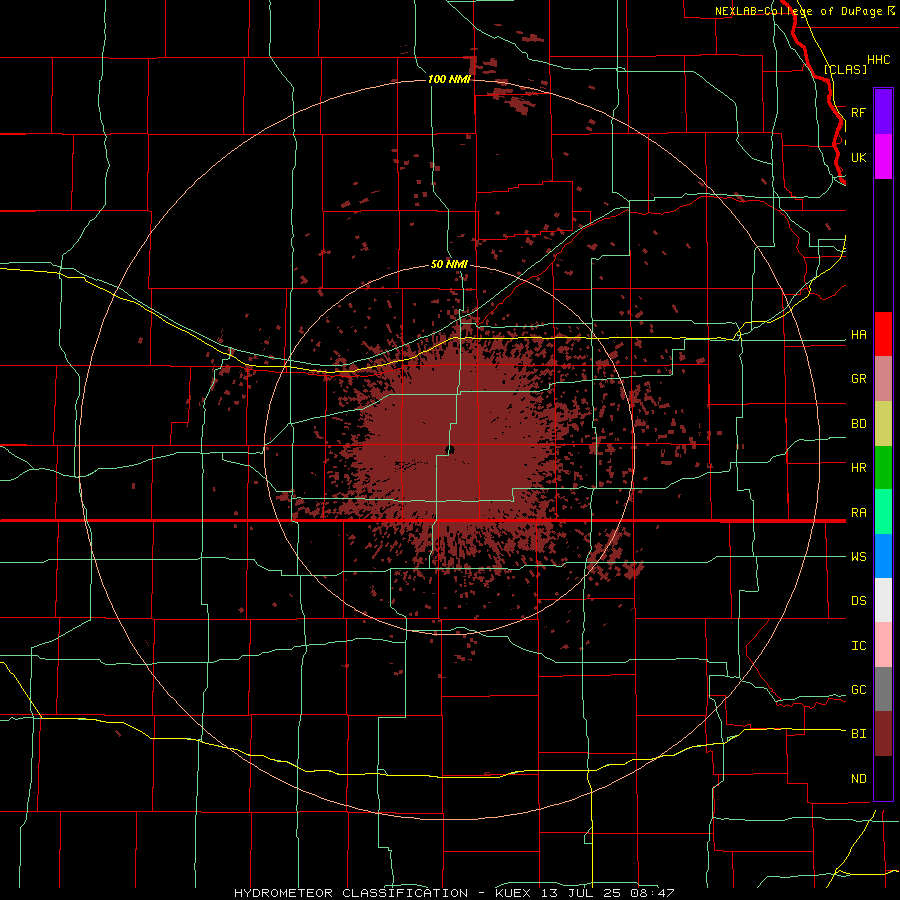Click the RA label beside the legend
Viewport: 900px width, 900px height.
point(858,513)
